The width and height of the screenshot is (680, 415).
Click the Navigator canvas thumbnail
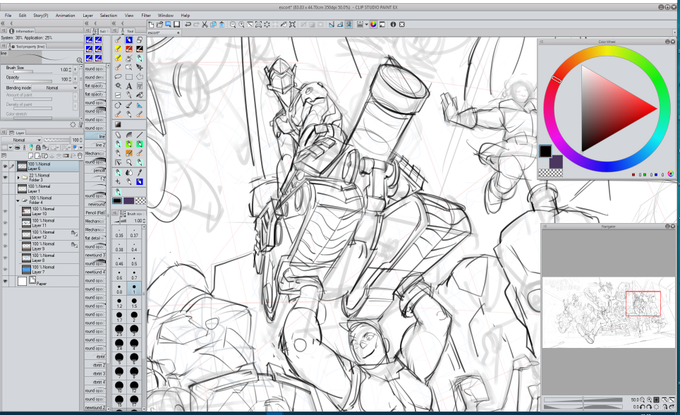click(608, 312)
